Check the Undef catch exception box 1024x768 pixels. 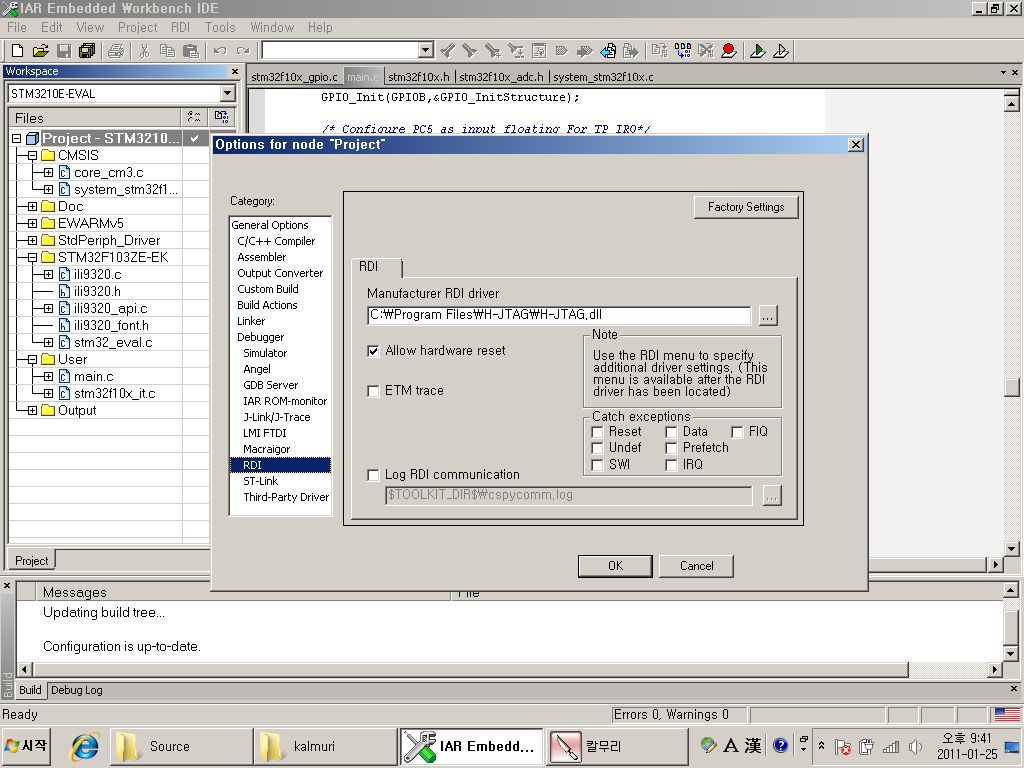pyautogui.click(x=597, y=448)
